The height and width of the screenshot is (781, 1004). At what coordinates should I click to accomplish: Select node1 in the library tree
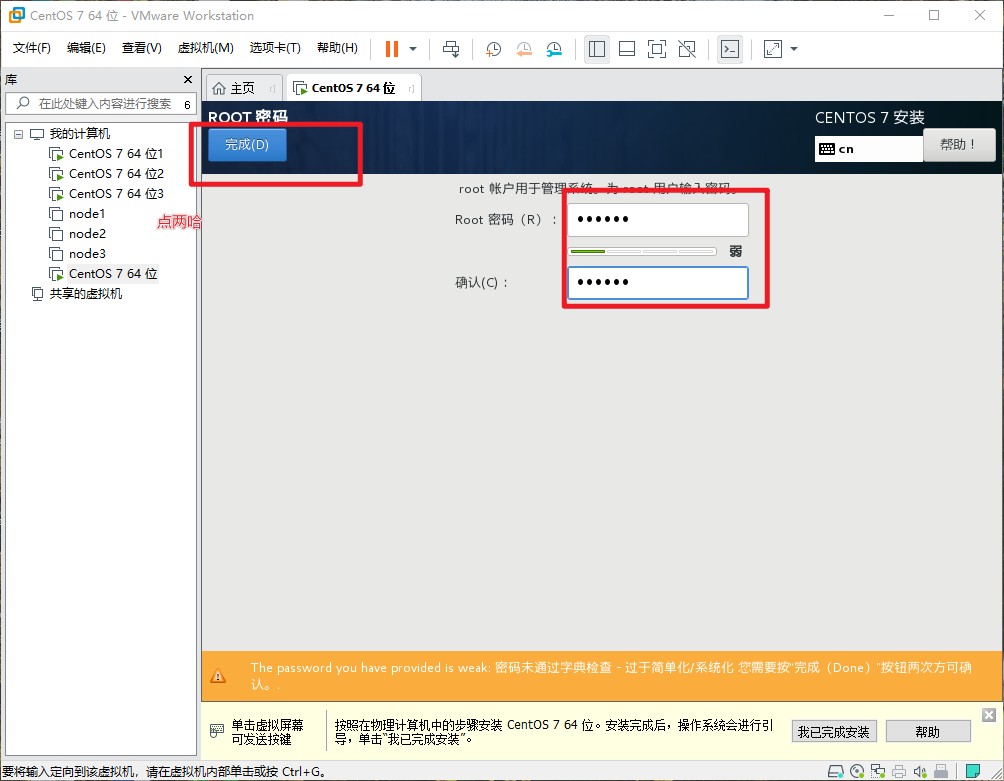(x=86, y=213)
